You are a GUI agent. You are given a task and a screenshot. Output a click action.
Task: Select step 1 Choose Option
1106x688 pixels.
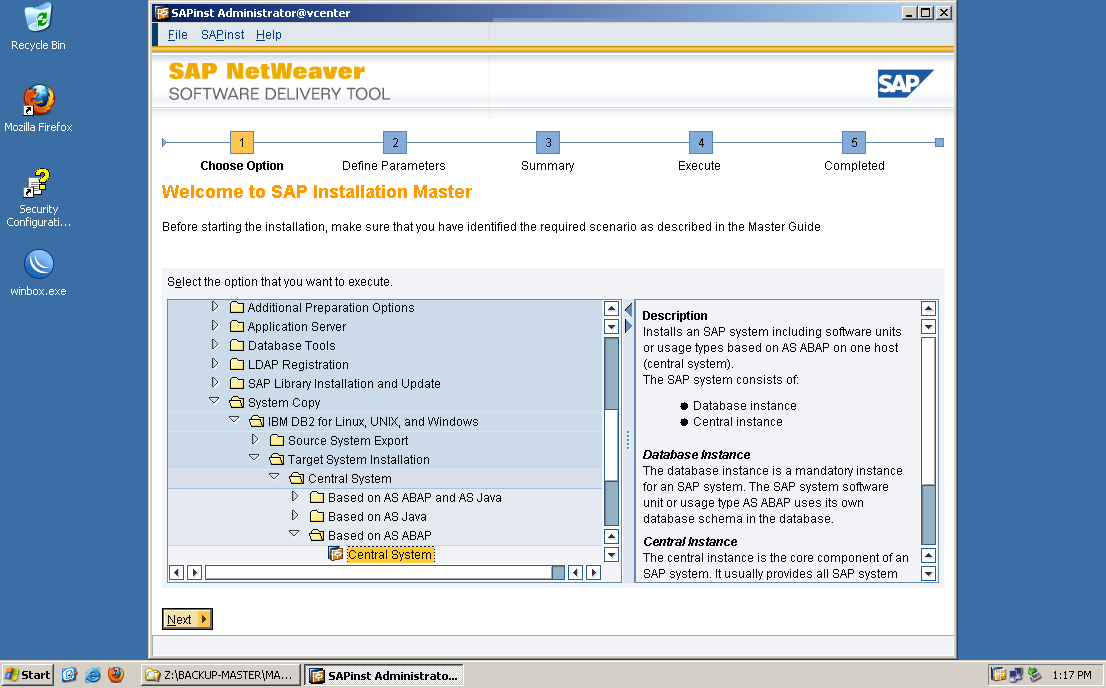click(242, 143)
